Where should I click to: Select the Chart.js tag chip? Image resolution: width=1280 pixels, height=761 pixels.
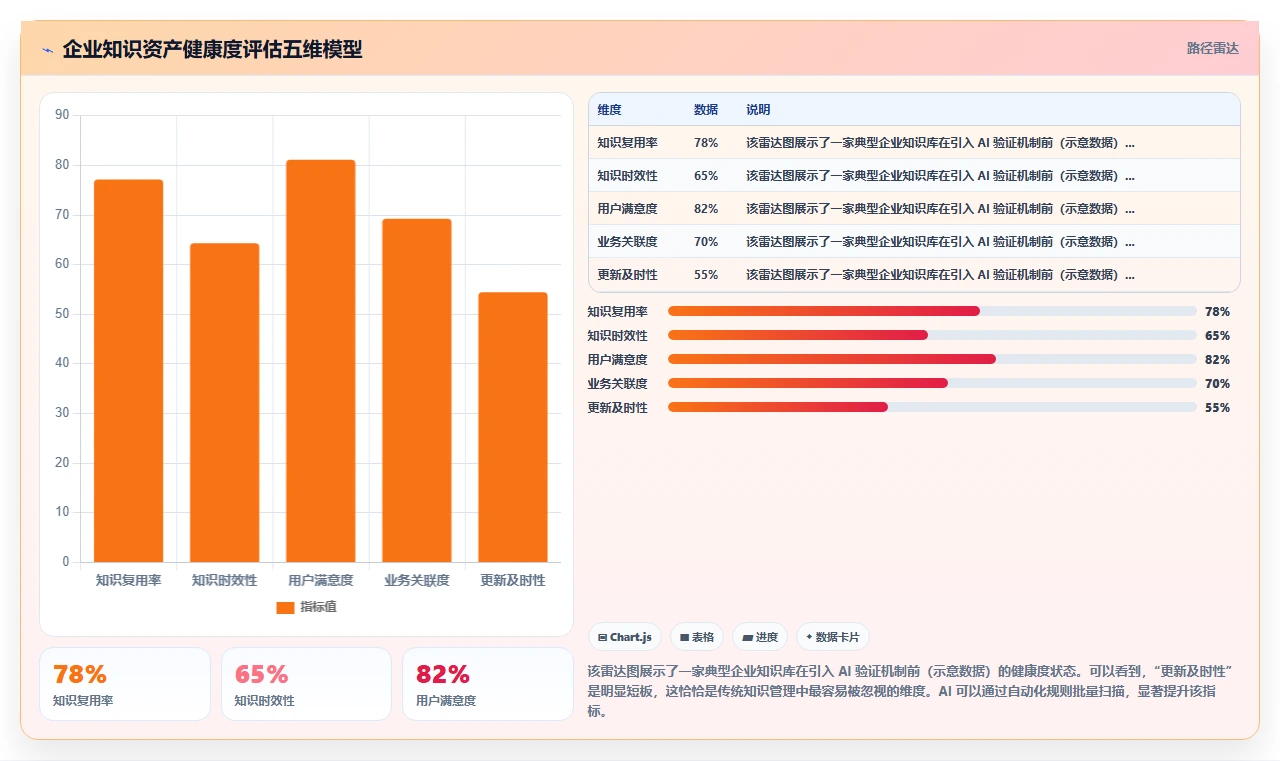click(x=625, y=637)
